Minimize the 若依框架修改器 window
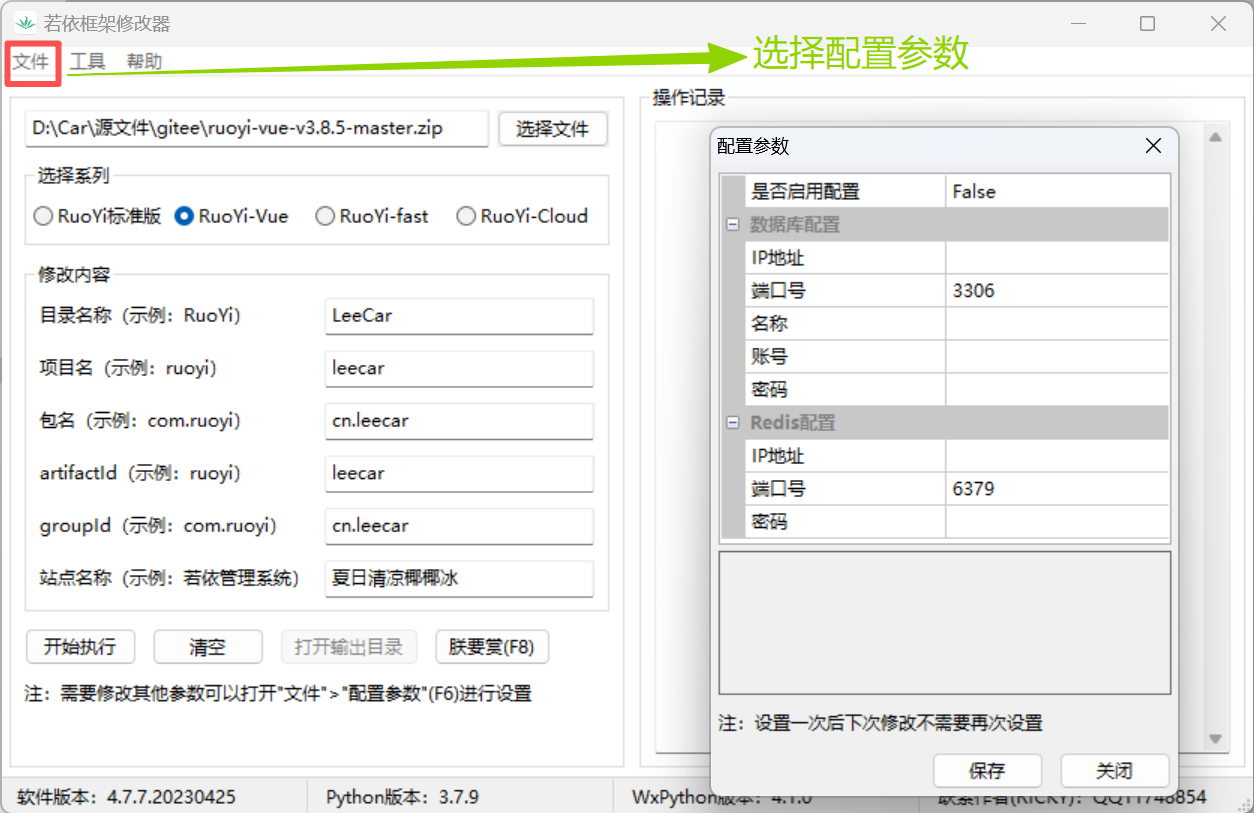Screen dimensions: 1254x813 click(1078, 23)
